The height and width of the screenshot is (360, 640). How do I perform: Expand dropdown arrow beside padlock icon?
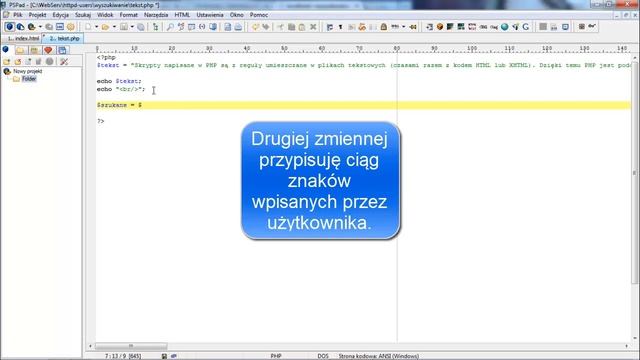pyautogui.click(x=403, y=27)
